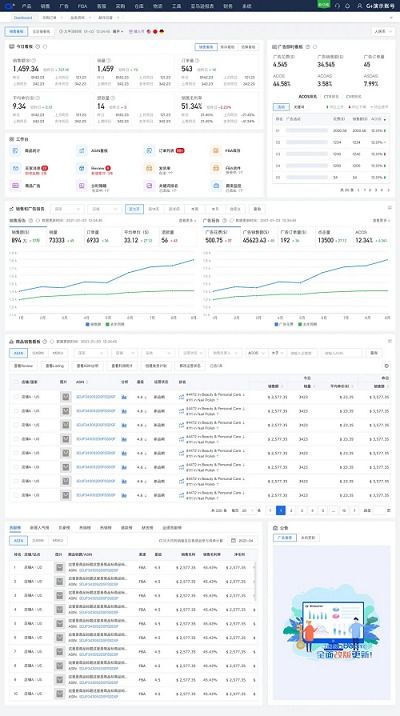Click product thumbnail in ranking row 1
Image resolution: width=400 pixels, height=716 pixels.
(59, 568)
